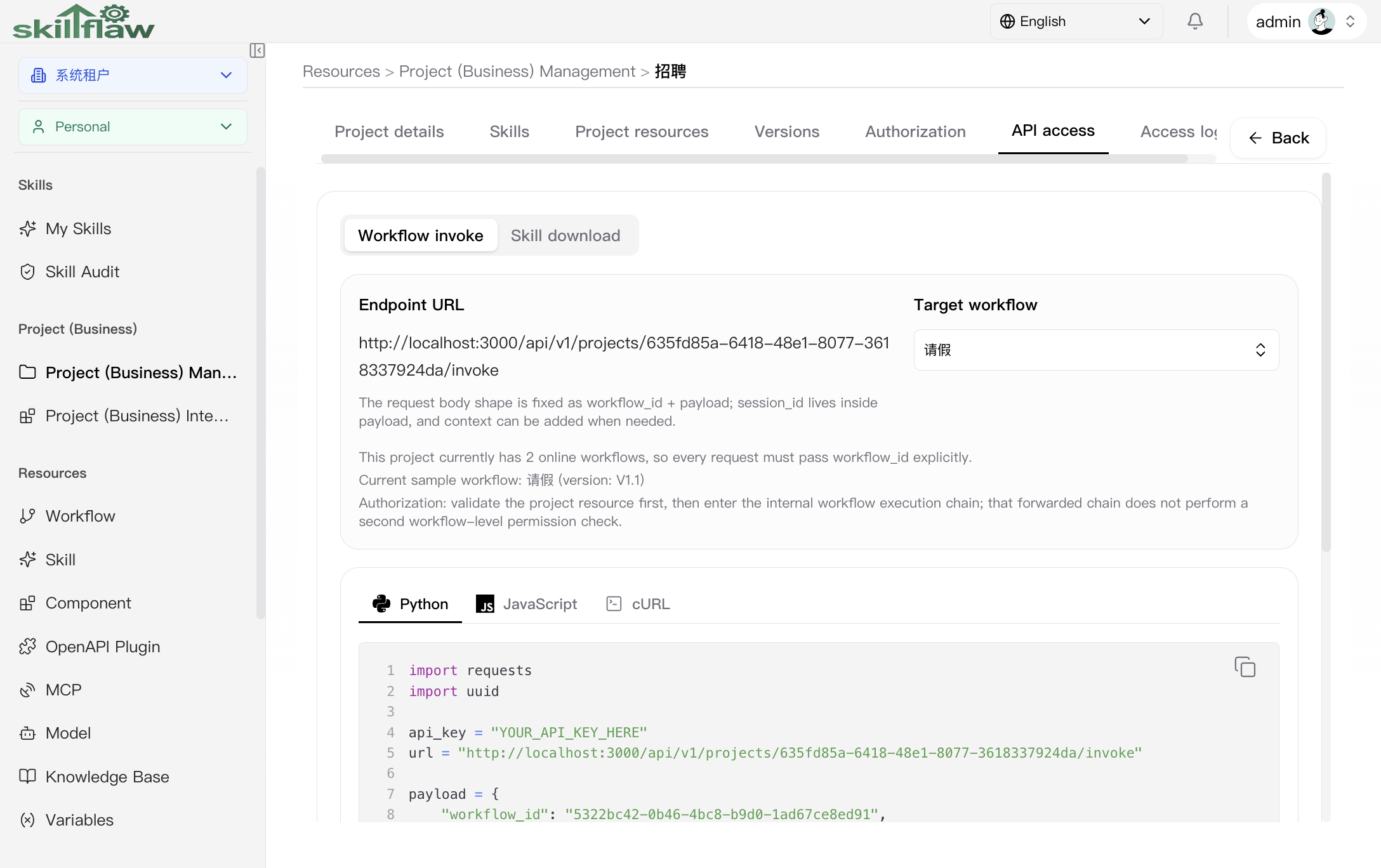Click the MCP satellite icon
Screen dimensions: 1381x868
(27, 690)
